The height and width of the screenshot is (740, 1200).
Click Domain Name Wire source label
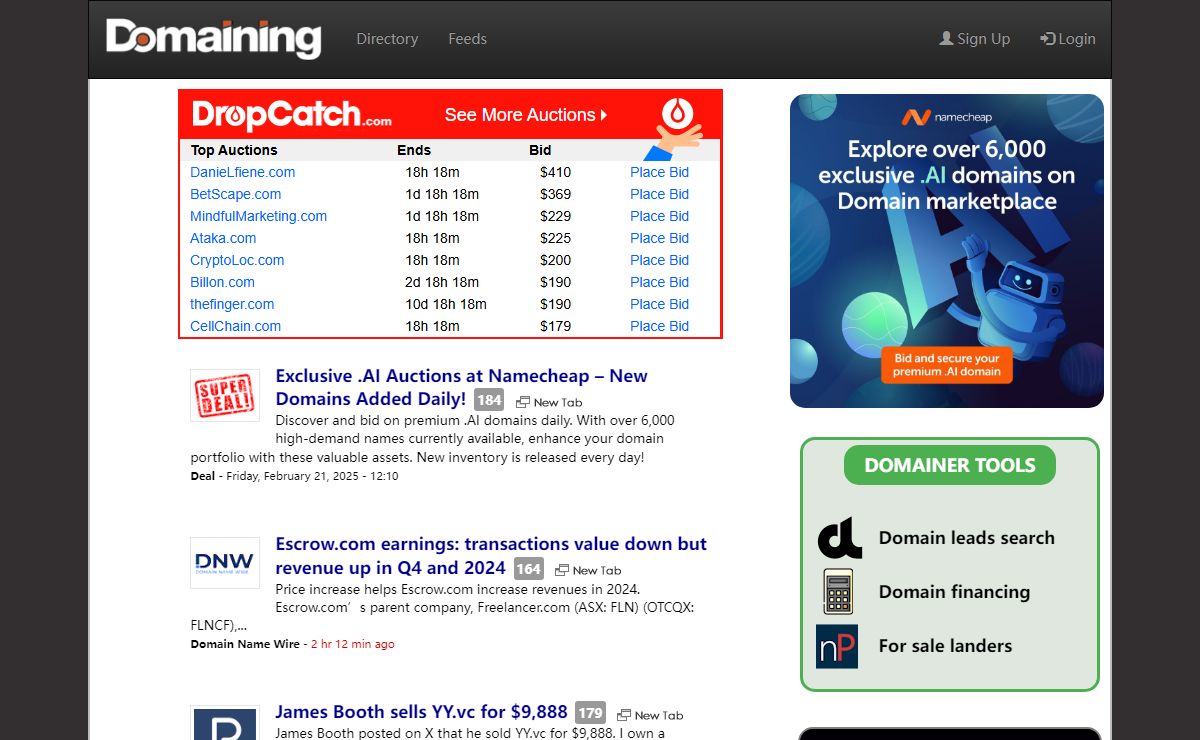tap(245, 644)
